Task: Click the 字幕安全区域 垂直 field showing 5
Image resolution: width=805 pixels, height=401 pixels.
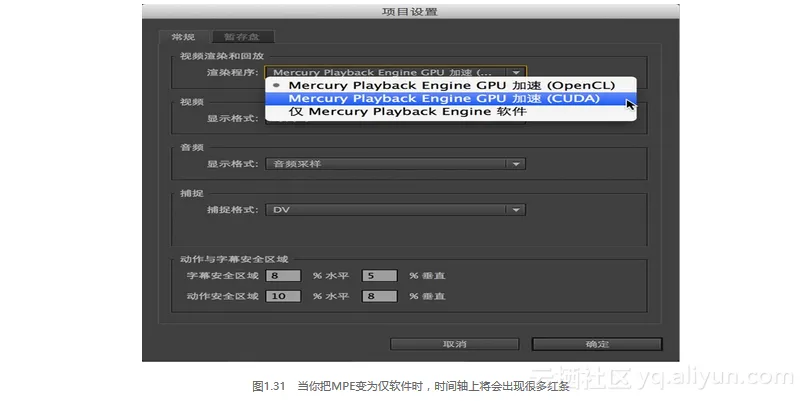Action: pos(379,276)
